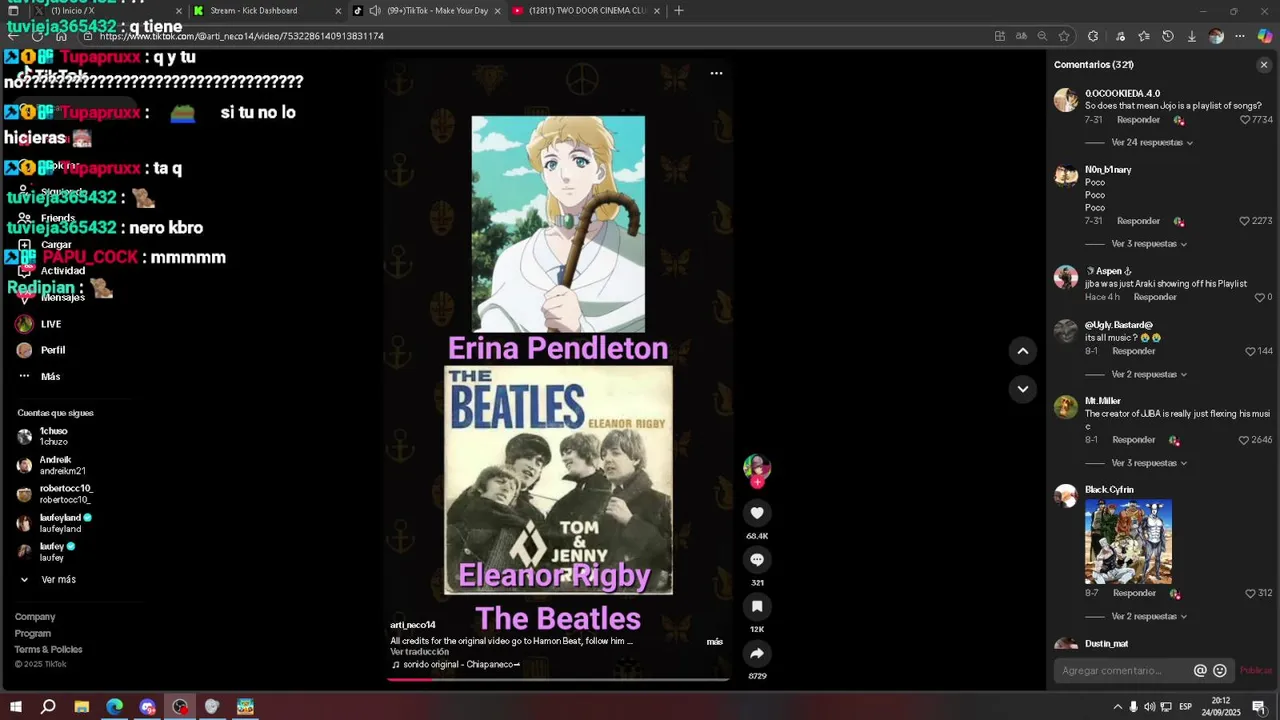Open Windows Start menu
This screenshot has width=1280, height=720.
pos(15,707)
